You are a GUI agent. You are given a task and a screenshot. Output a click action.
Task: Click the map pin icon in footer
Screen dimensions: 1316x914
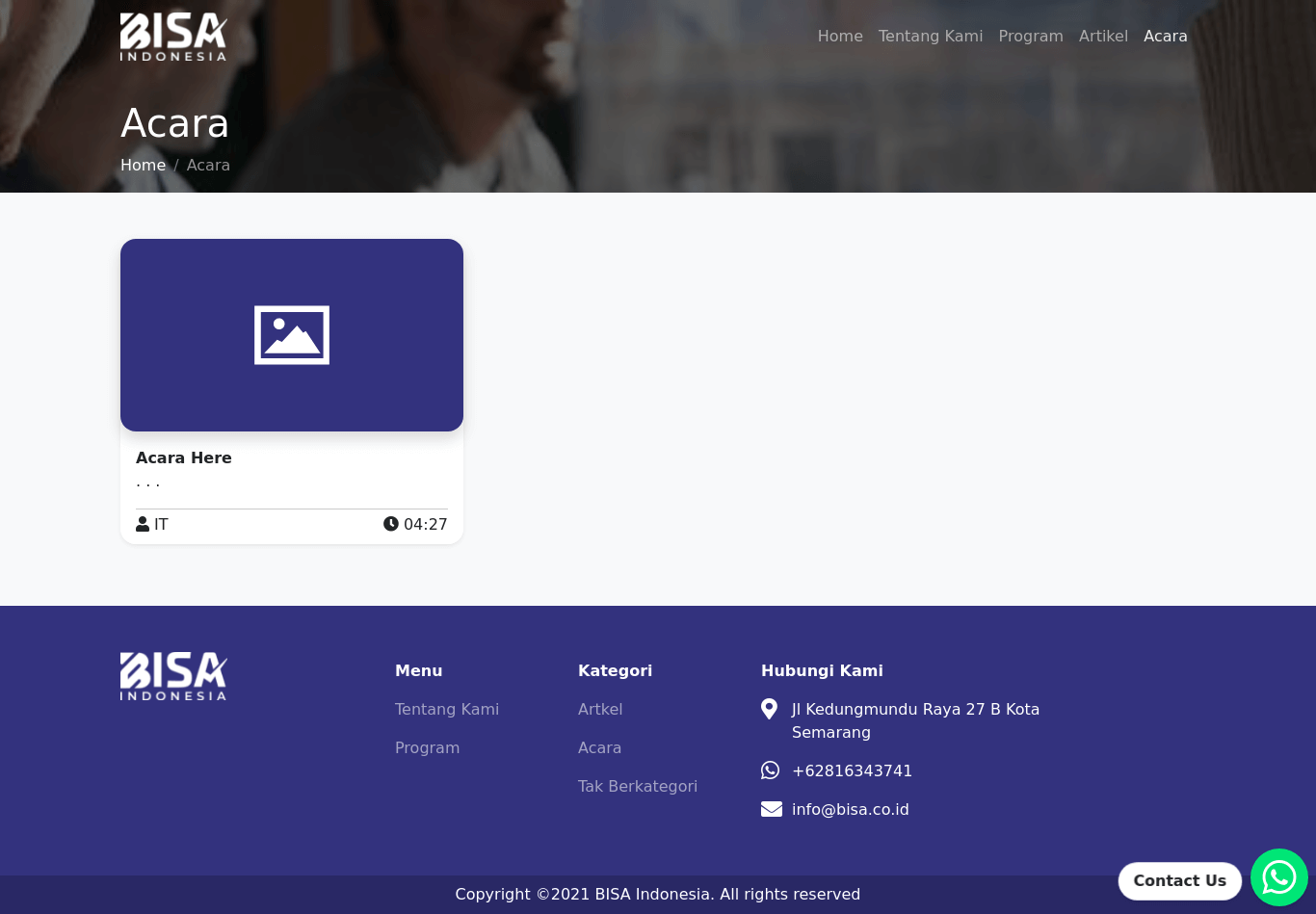(769, 709)
